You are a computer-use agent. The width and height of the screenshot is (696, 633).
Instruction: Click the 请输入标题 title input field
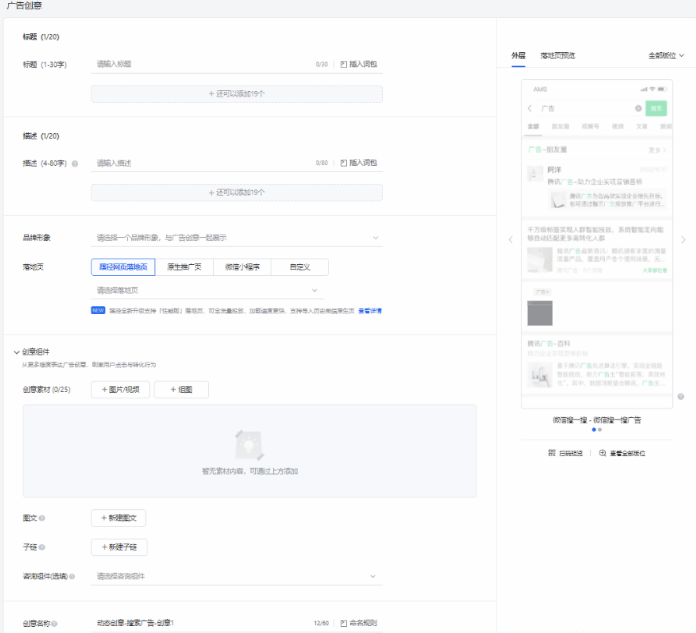(200, 64)
